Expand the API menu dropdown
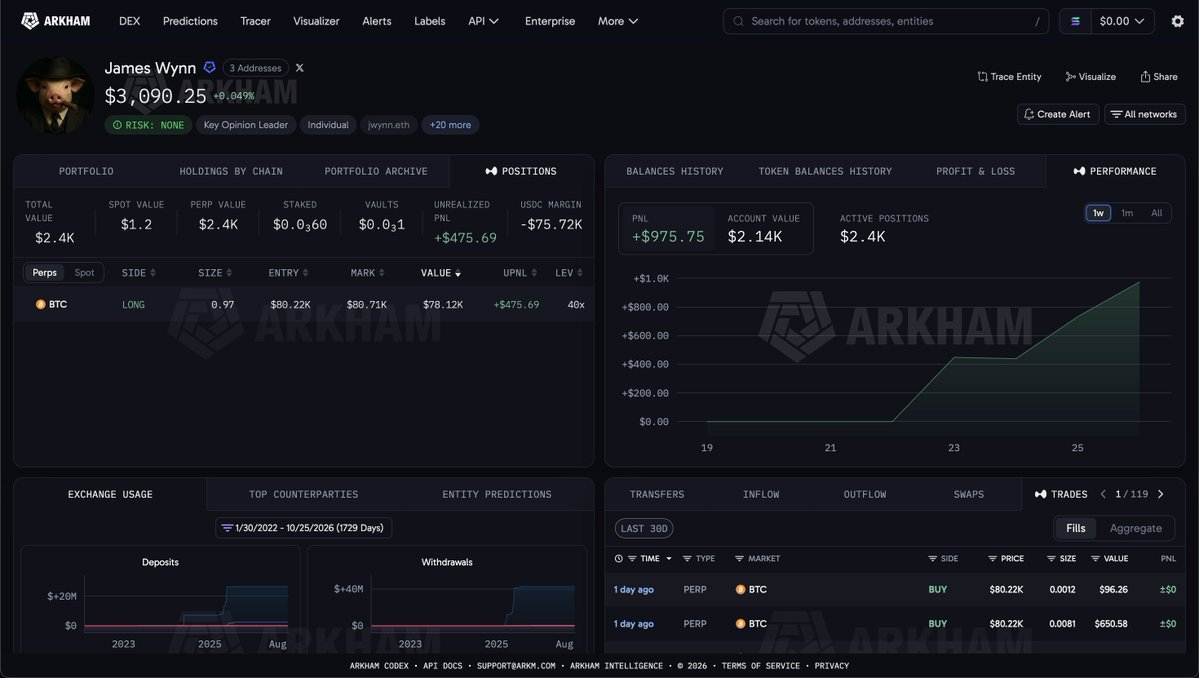Screen dimensions: 1199x678 tap(483, 21)
